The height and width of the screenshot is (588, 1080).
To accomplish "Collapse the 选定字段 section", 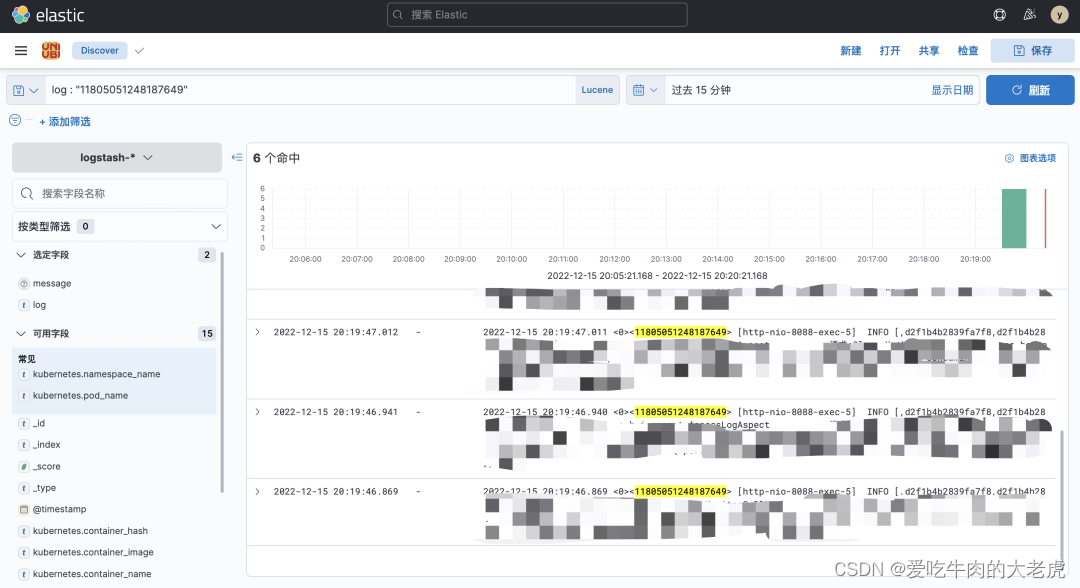I will pos(21,255).
